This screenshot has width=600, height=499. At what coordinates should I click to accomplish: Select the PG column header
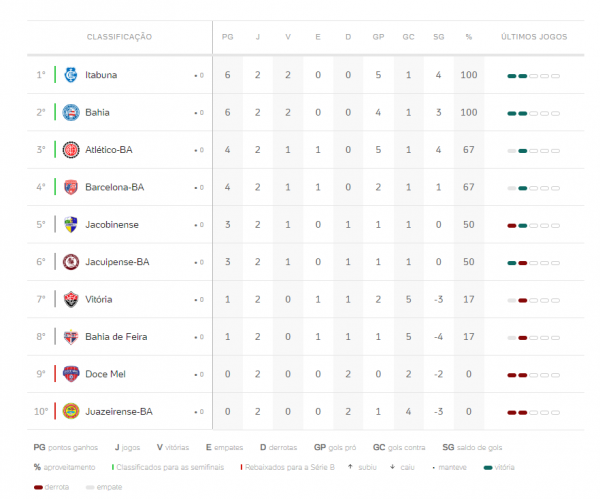click(228, 37)
